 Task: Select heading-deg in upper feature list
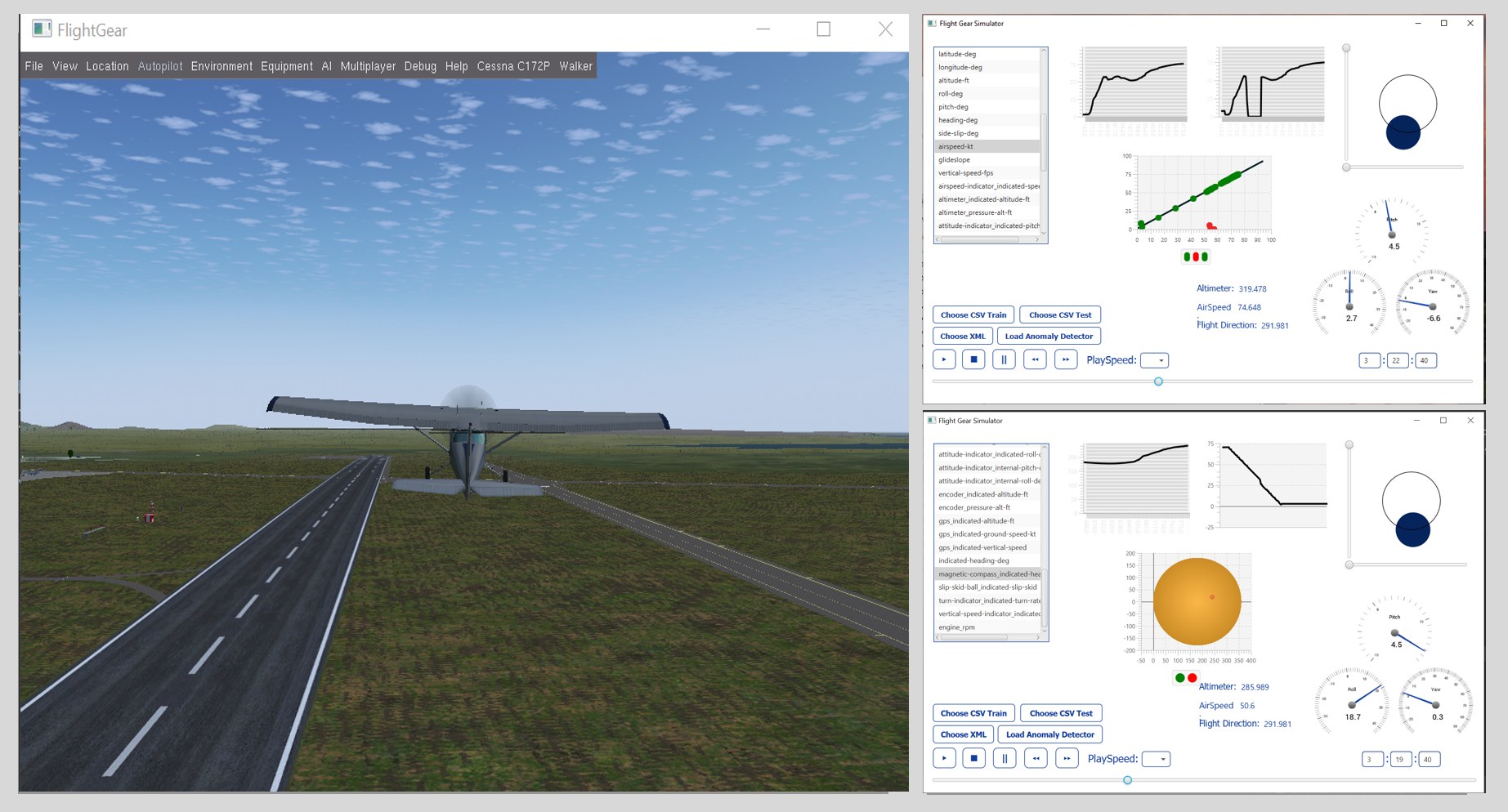point(987,120)
